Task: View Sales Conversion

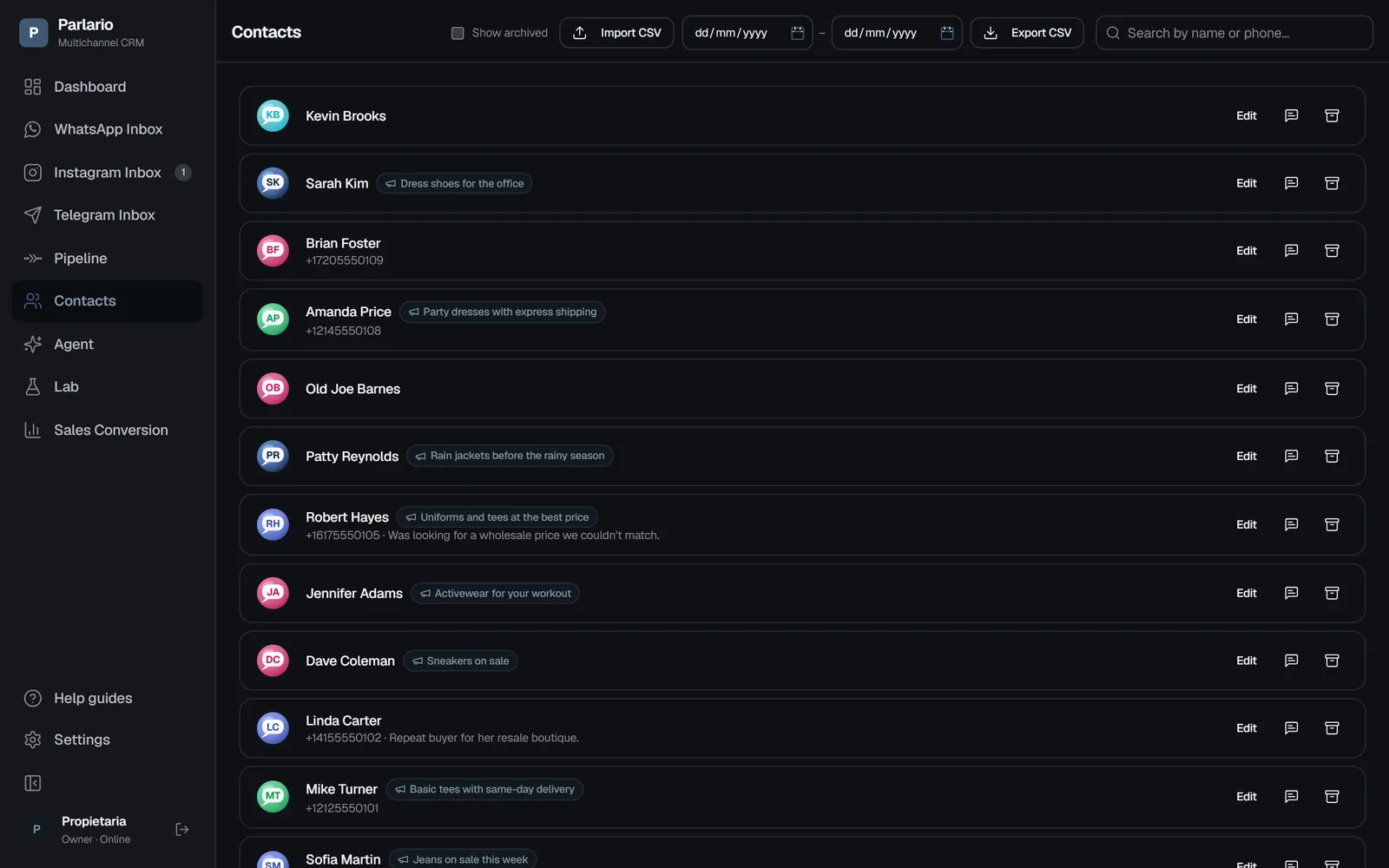Action: point(107,431)
